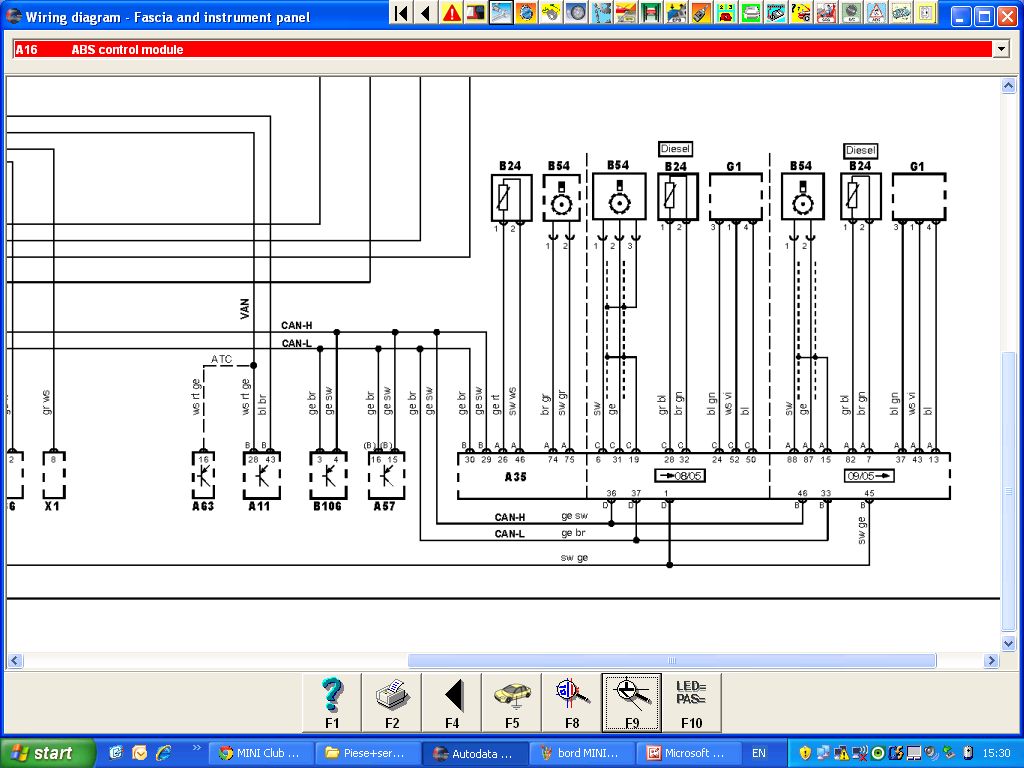1024x768 pixels.
Task: Click the horizontal scrollbar left arrow
Action: 15,661
